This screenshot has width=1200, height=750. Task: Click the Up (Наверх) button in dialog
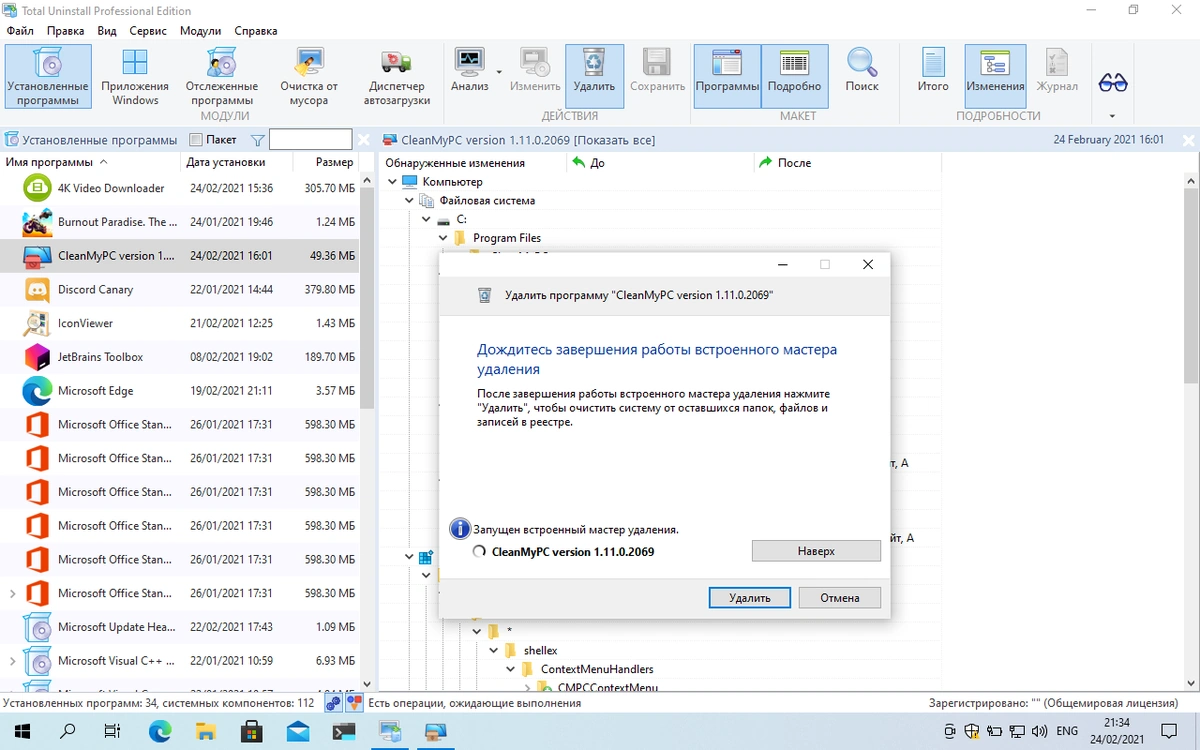pos(816,551)
